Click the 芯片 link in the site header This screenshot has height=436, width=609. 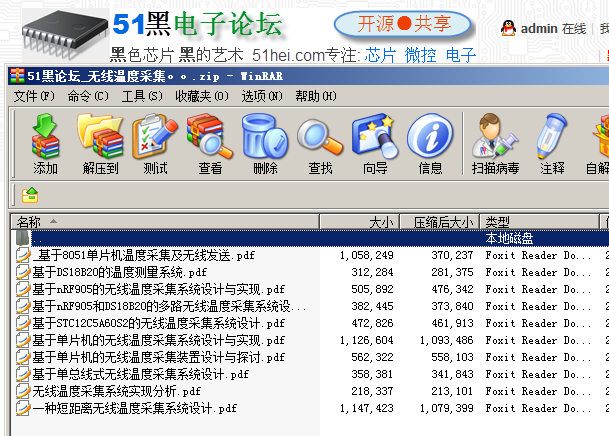click(380, 55)
